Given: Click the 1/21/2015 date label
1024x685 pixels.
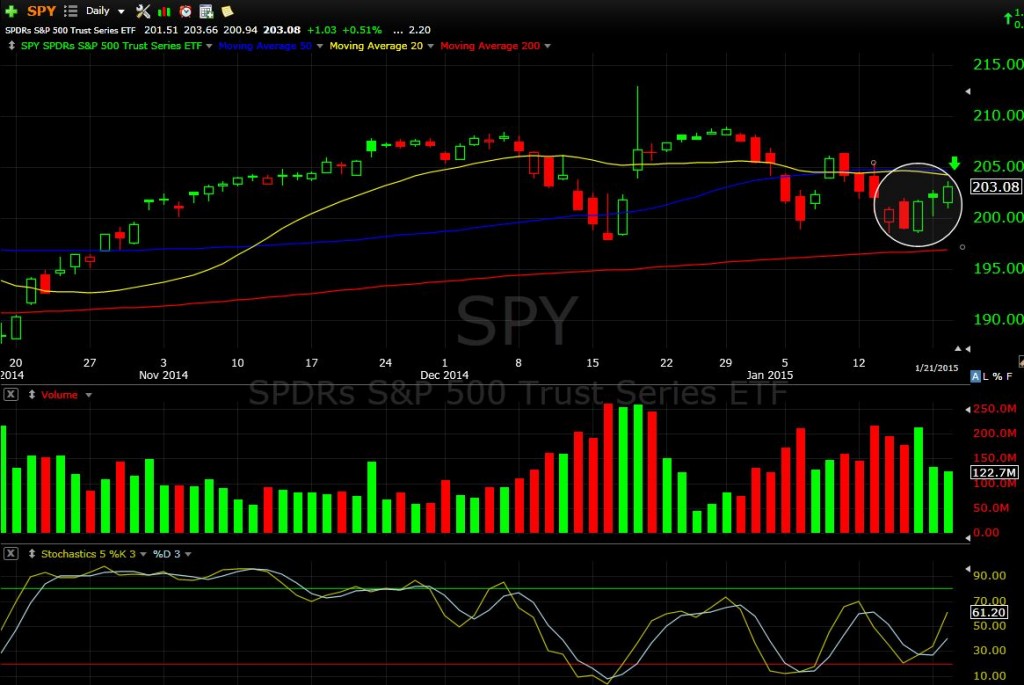Looking at the screenshot, I should point(936,368).
